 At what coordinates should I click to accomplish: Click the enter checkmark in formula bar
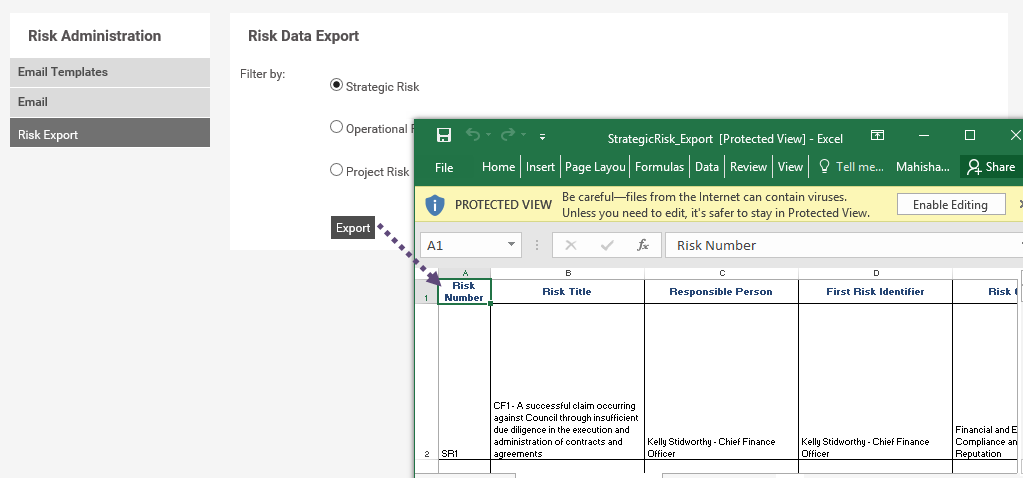click(x=607, y=245)
